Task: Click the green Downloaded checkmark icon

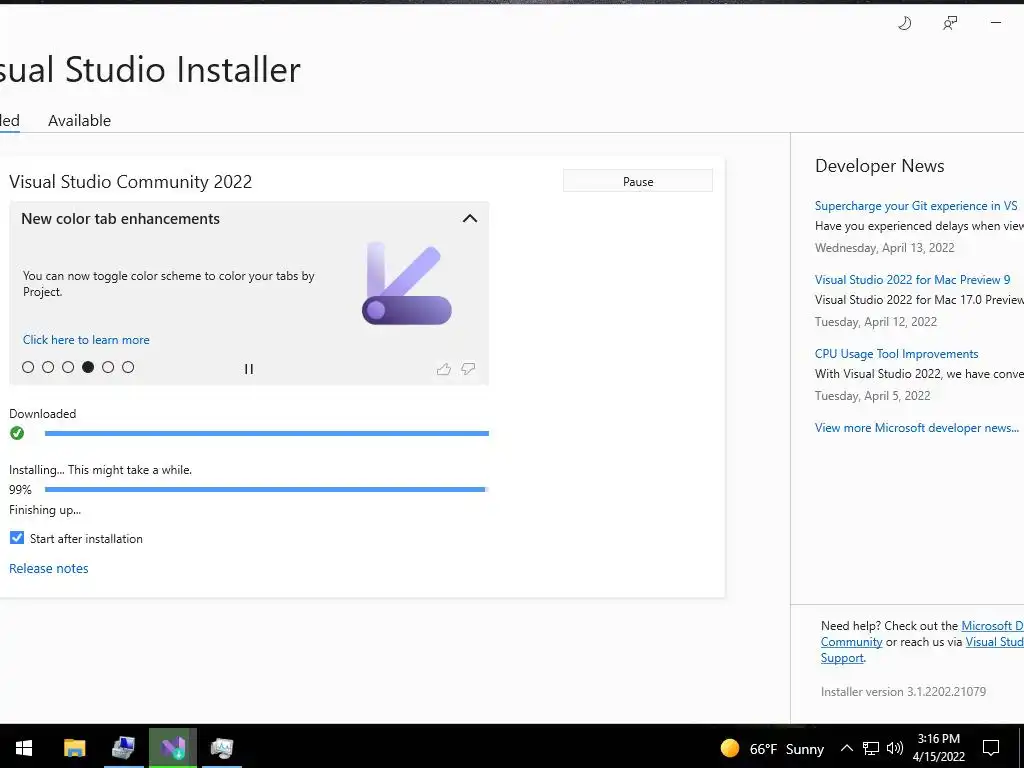Action: [17, 433]
